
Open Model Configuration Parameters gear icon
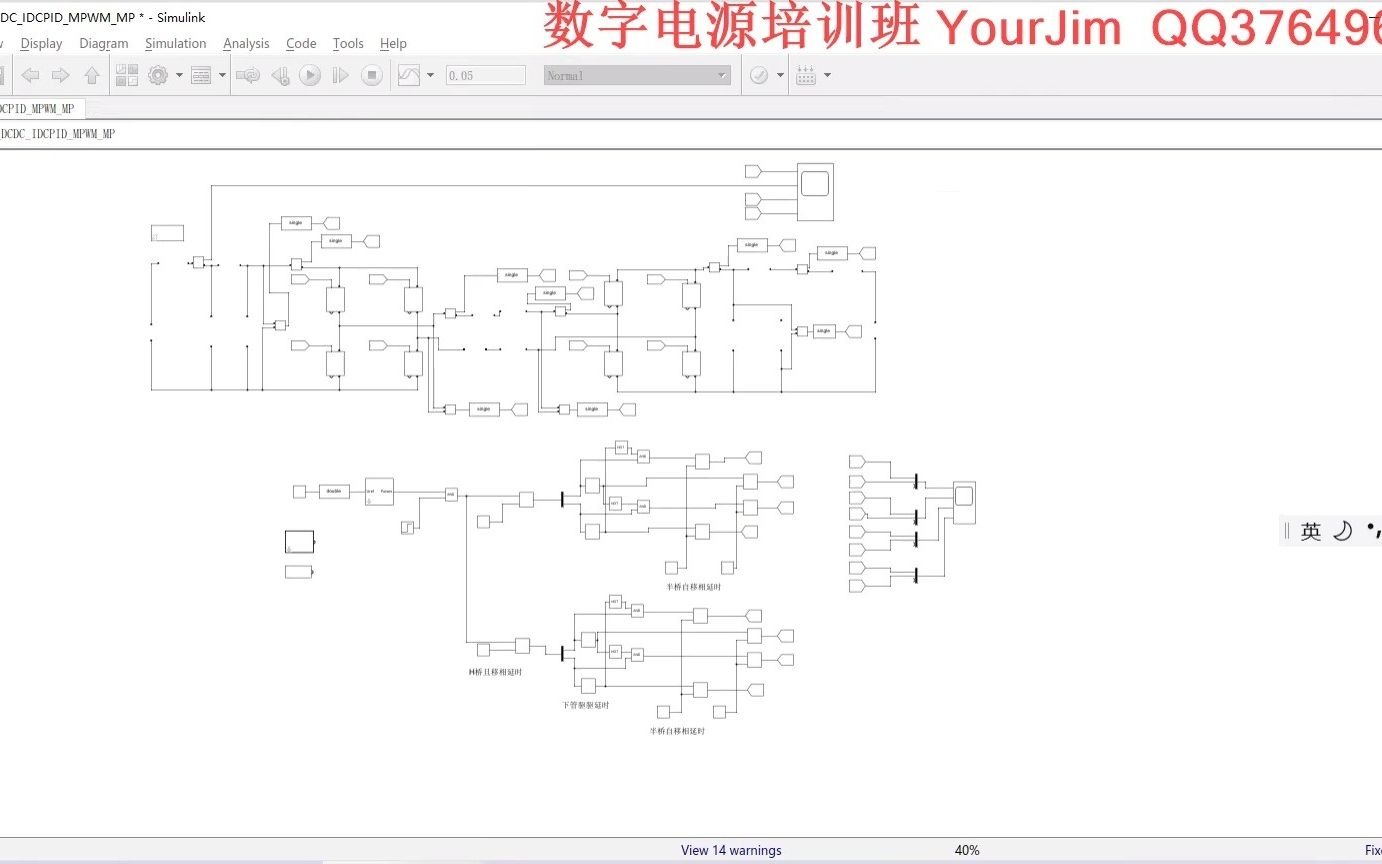coord(158,74)
